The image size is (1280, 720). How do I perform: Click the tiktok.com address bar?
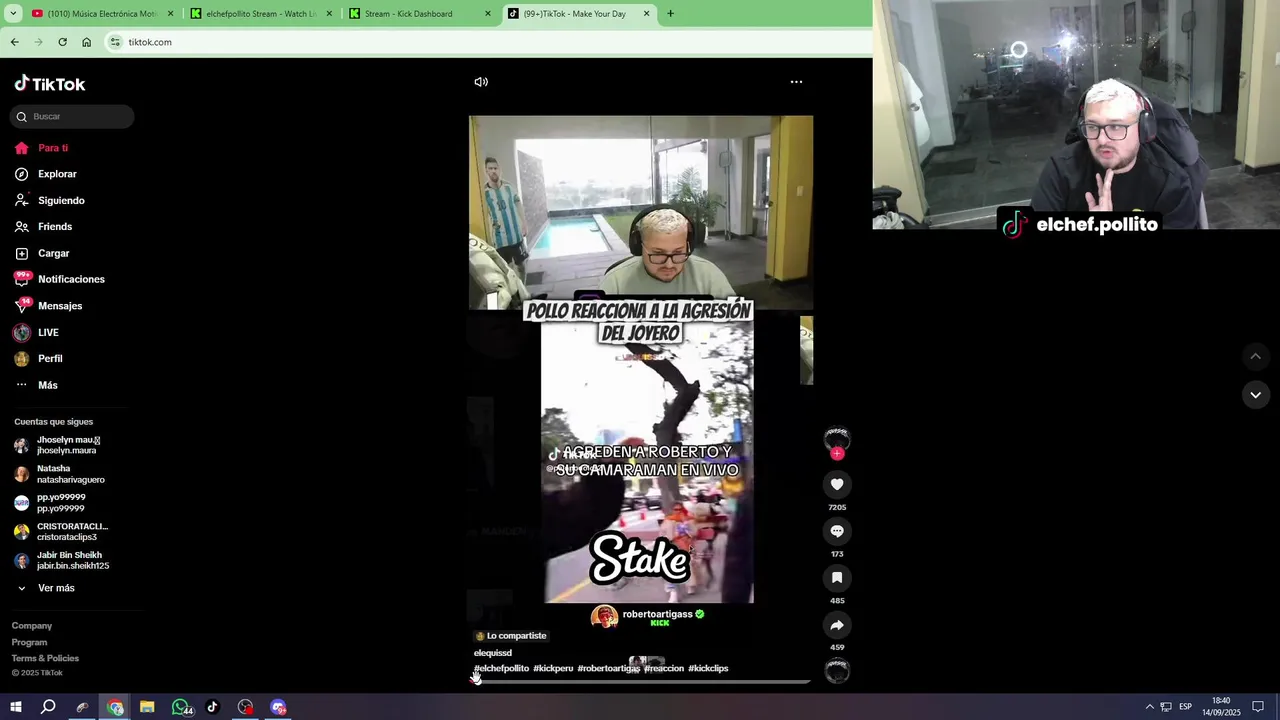[488, 42]
